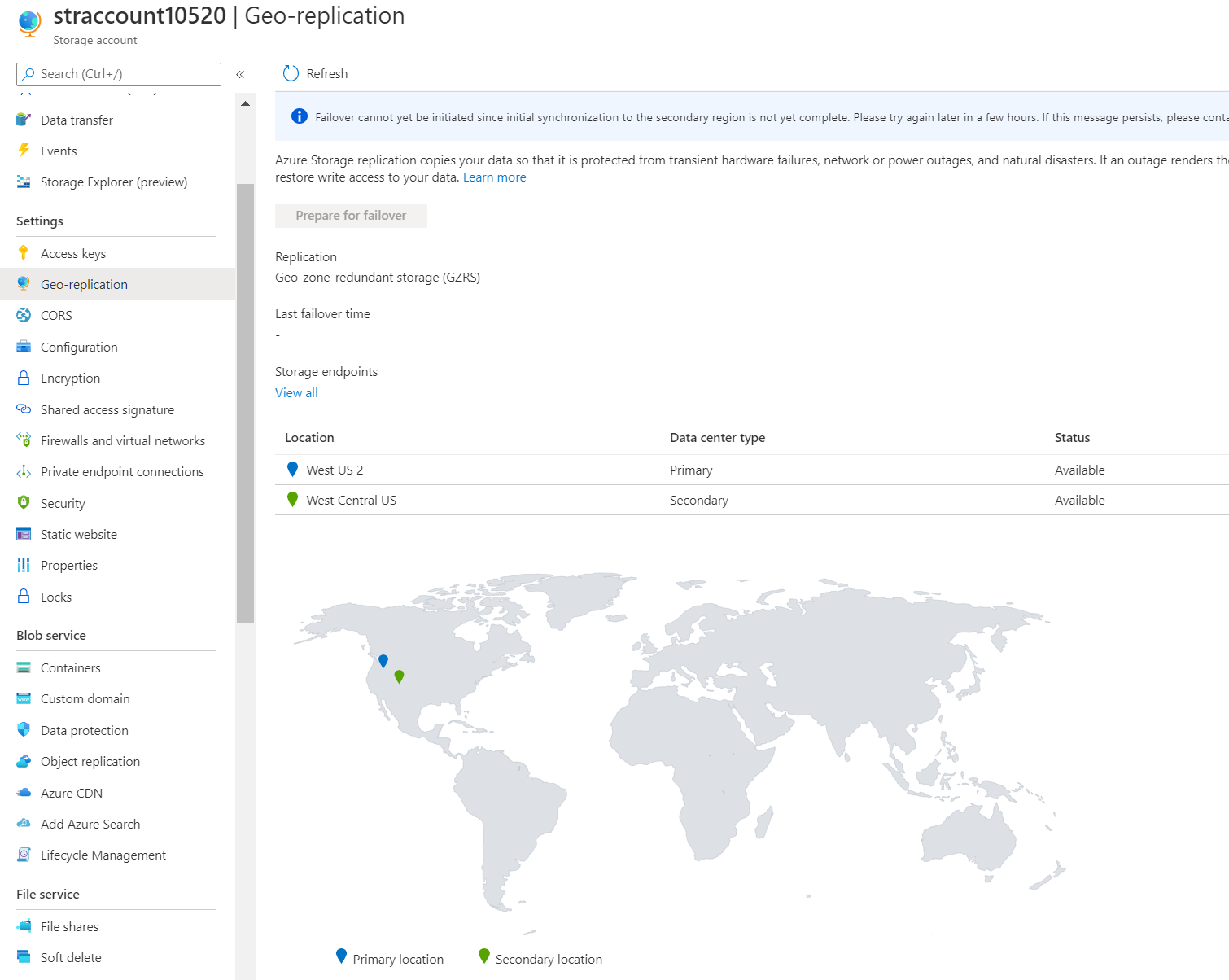Click the Data transfer icon
Image resolution: width=1229 pixels, height=980 pixels.
pyautogui.click(x=24, y=120)
